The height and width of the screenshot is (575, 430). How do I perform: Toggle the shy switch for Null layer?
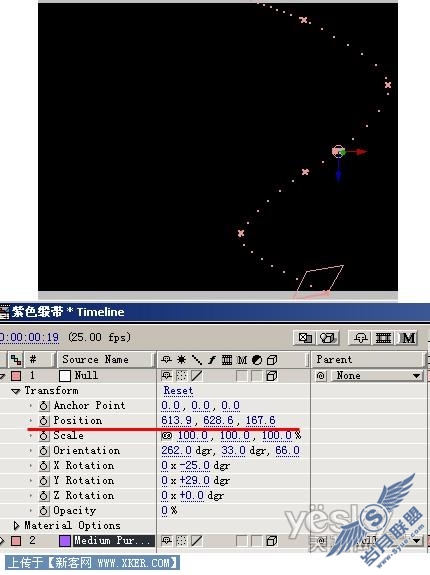[166, 376]
